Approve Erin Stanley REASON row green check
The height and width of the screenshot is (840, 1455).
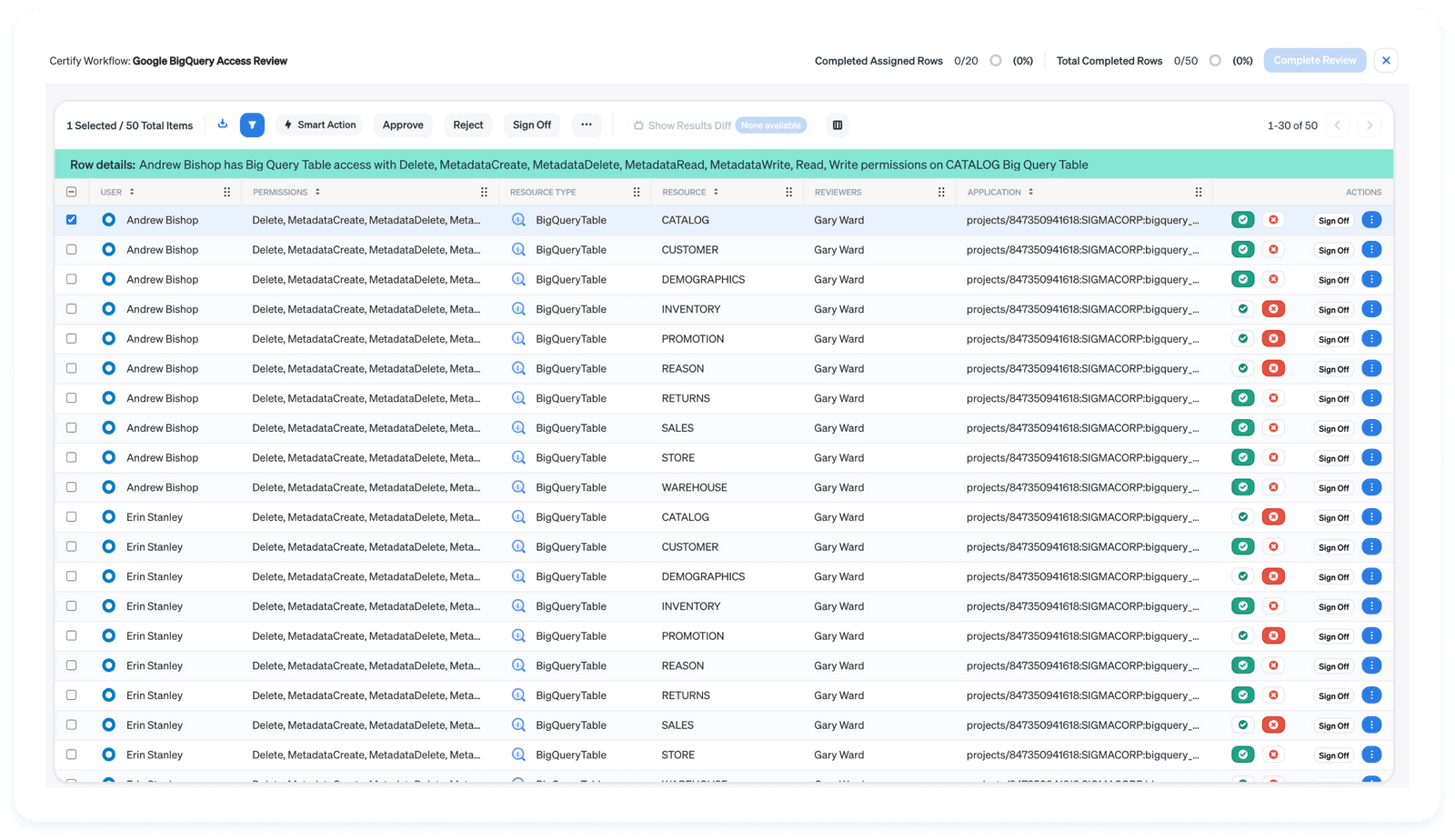pyautogui.click(x=1243, y=665)
